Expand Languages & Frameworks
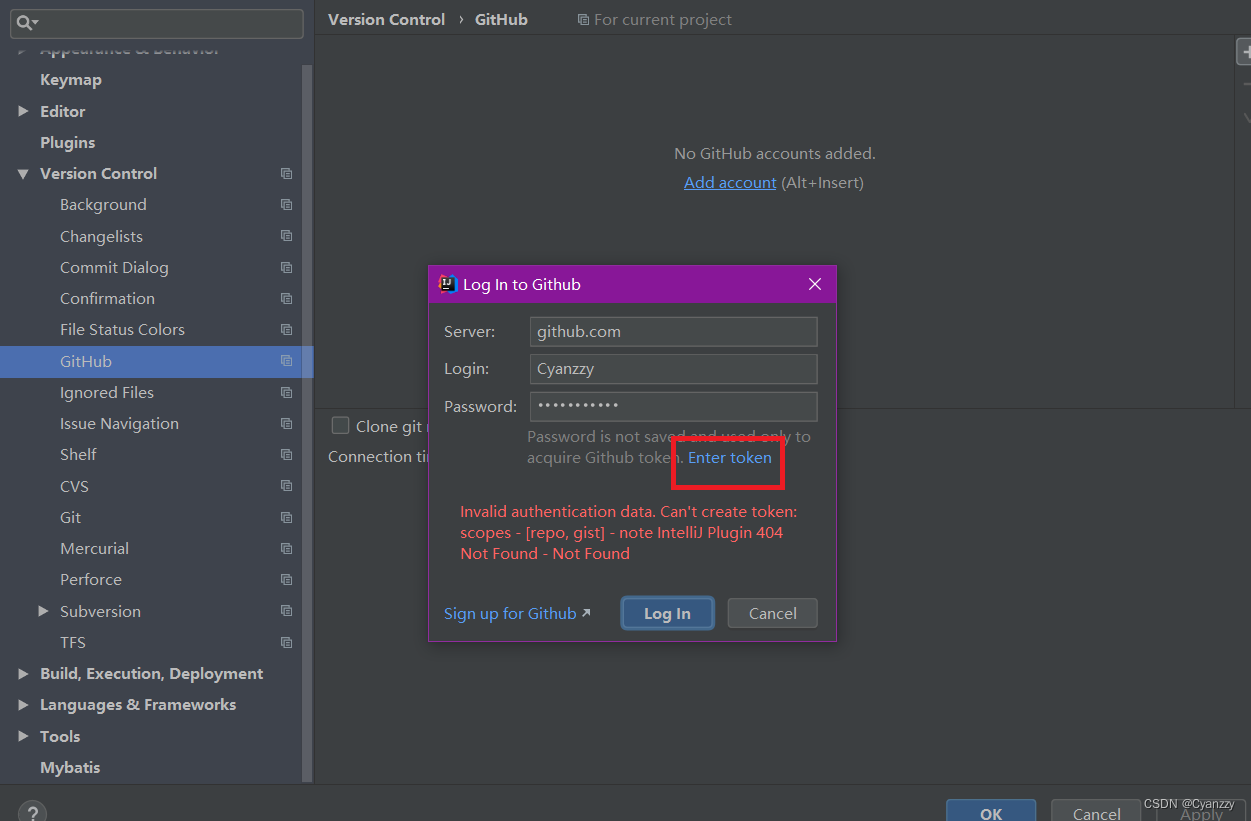This screenshot has height=821, width=1251. click(23, 705)
